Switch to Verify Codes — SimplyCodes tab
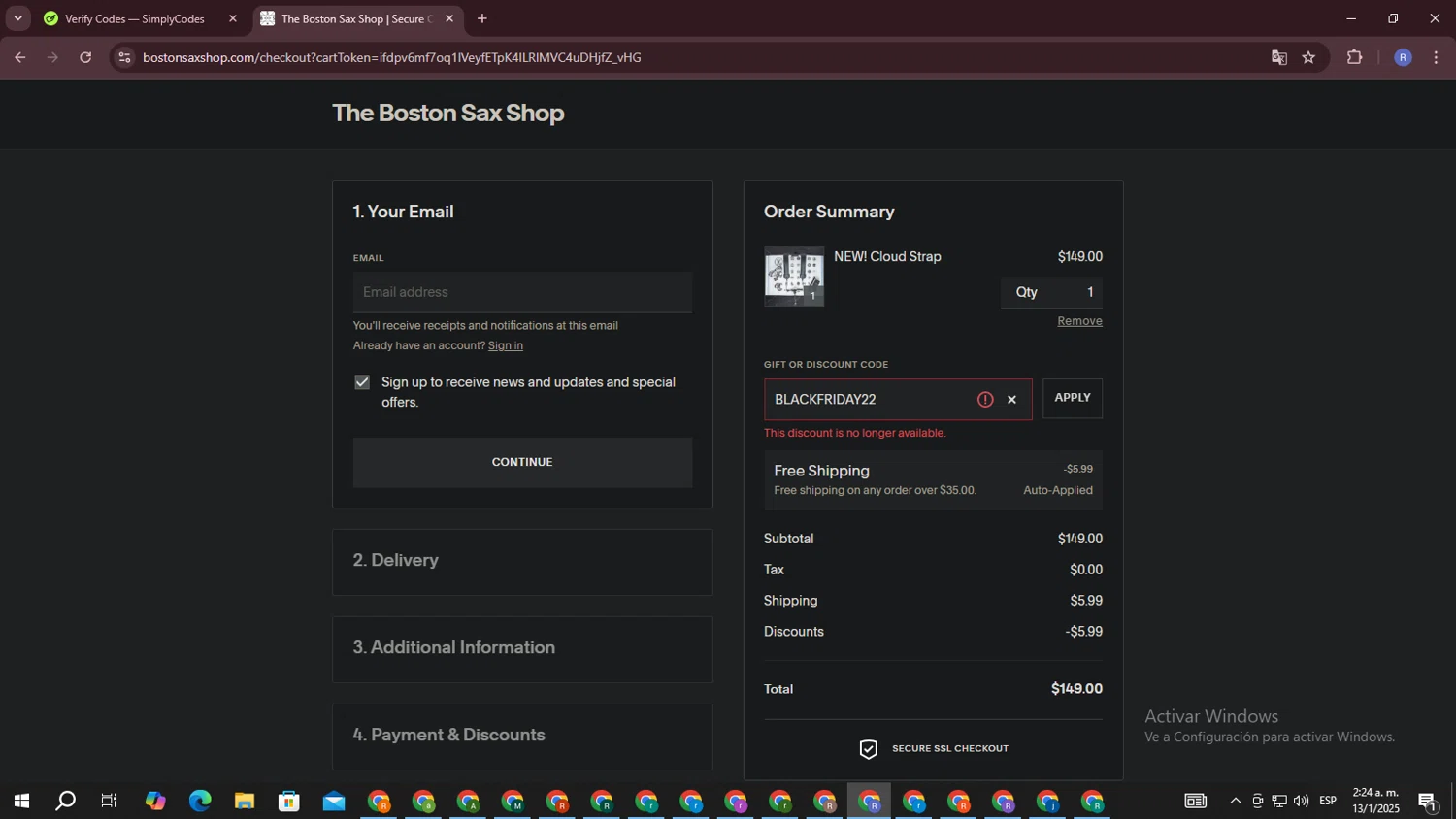This screenshot has height=819, width=1456. click(134, 18)
